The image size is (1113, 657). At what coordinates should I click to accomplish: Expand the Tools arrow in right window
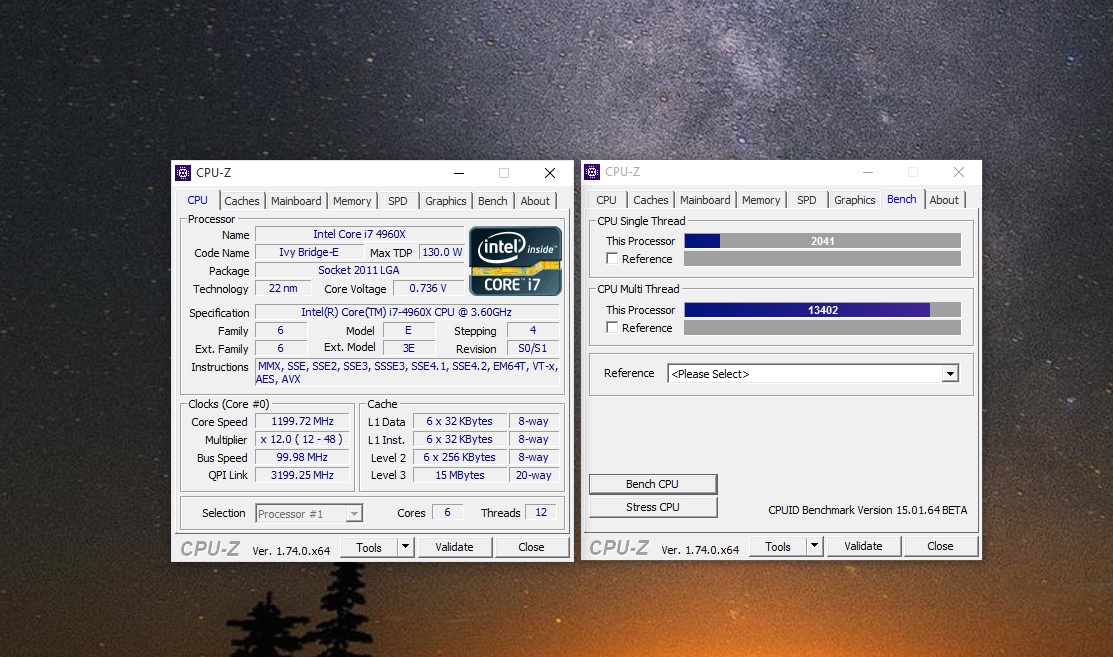tap(814, 546)
